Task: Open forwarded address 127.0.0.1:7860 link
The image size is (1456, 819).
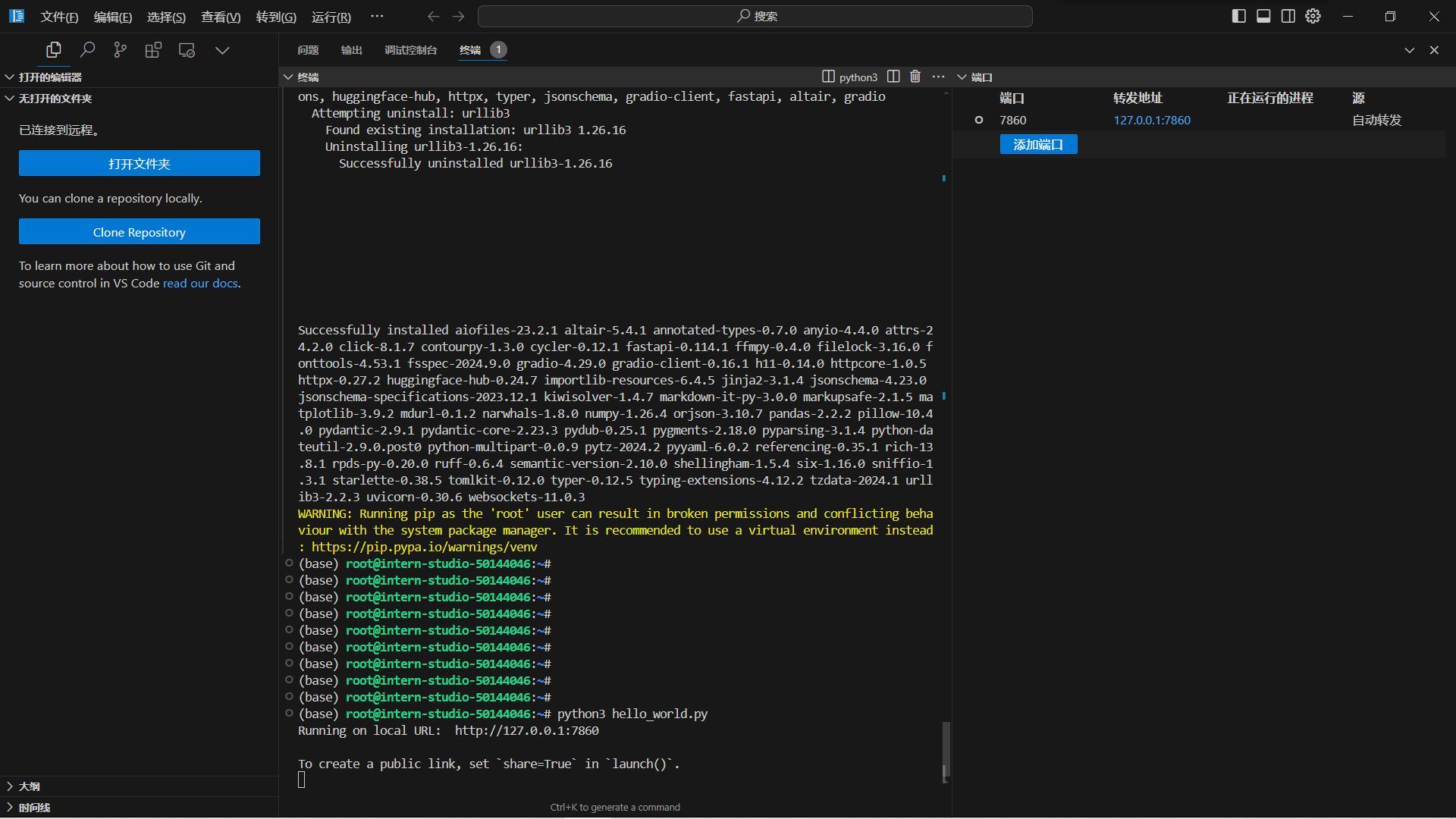Action: 1152,120
